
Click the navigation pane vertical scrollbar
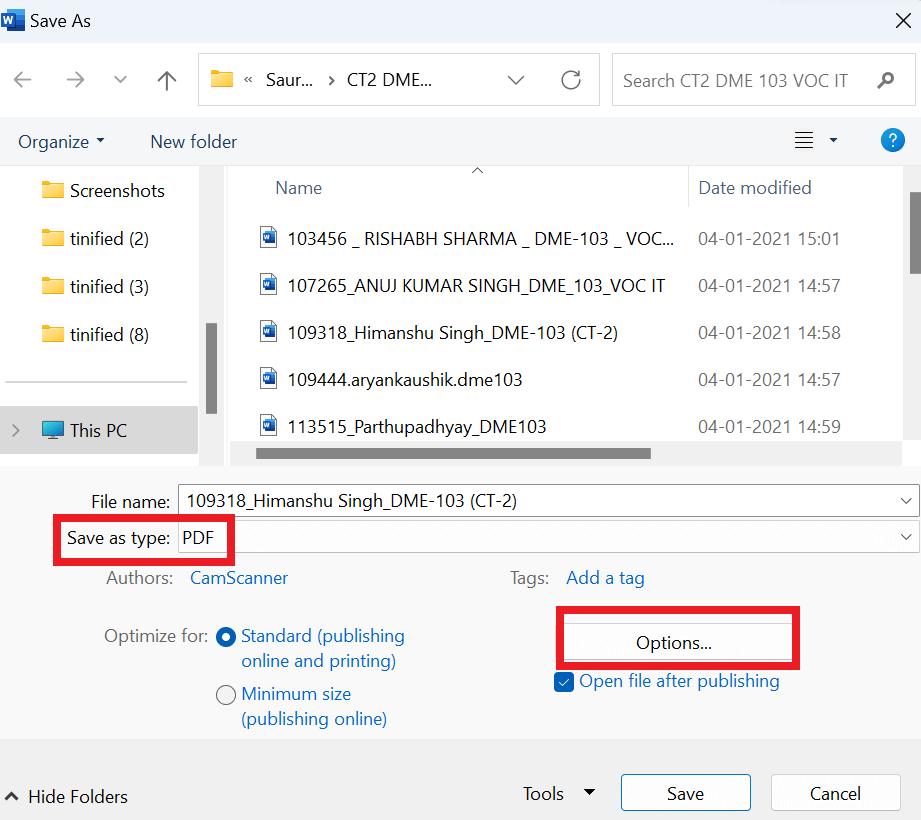click(x=211, y=368)
